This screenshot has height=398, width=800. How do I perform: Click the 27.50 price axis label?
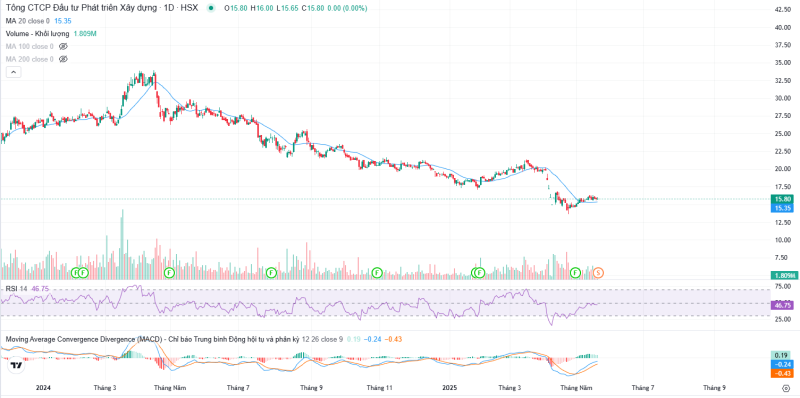pos(782,116)
